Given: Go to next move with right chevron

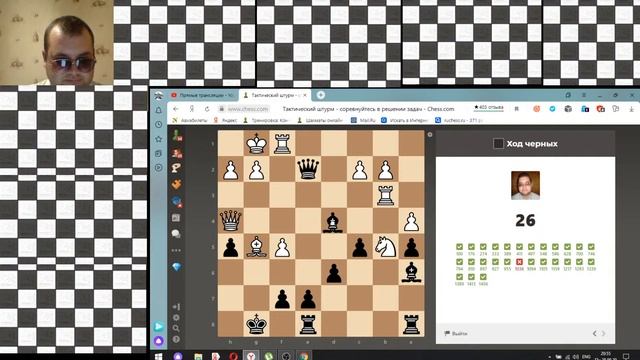Looking at the screenshot, I should pos(604,333).
